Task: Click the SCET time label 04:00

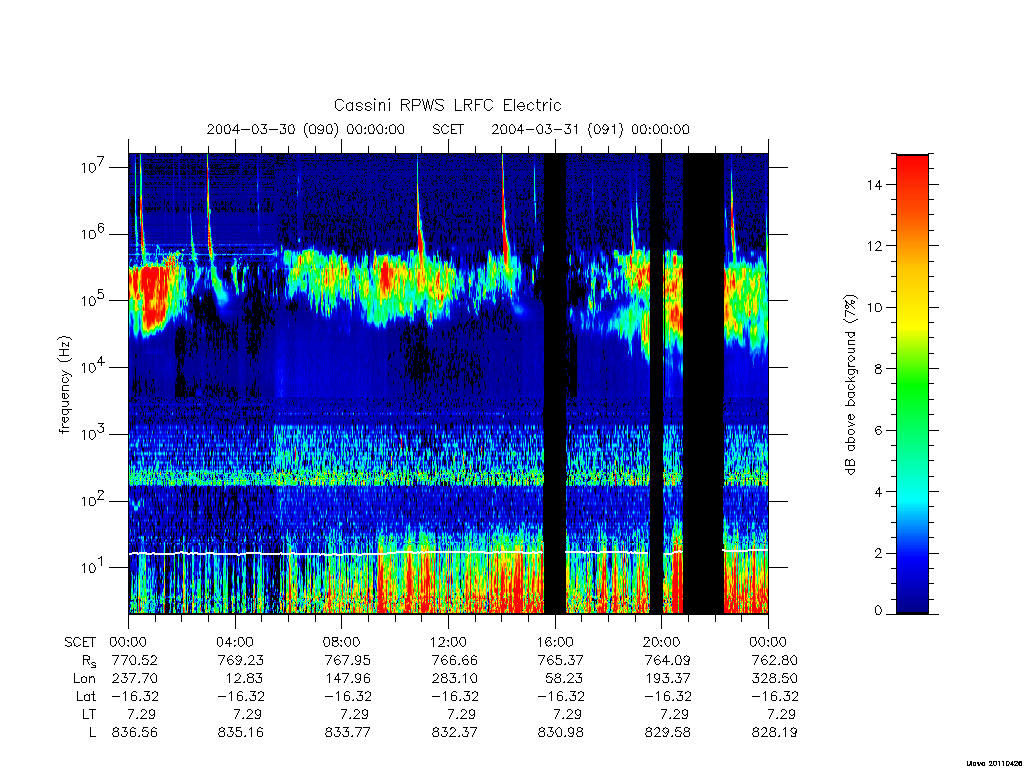Action: coord(234,643)
